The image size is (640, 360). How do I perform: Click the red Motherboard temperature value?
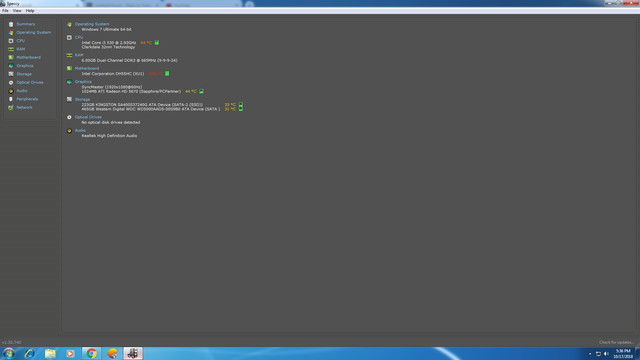tap(156, 74)
